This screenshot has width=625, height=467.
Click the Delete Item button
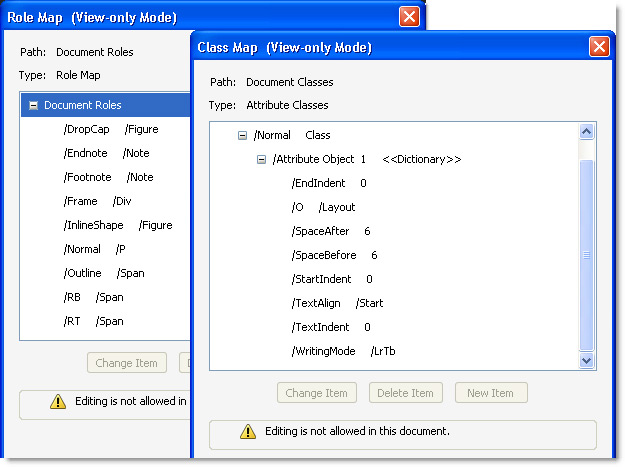point(405,393)
